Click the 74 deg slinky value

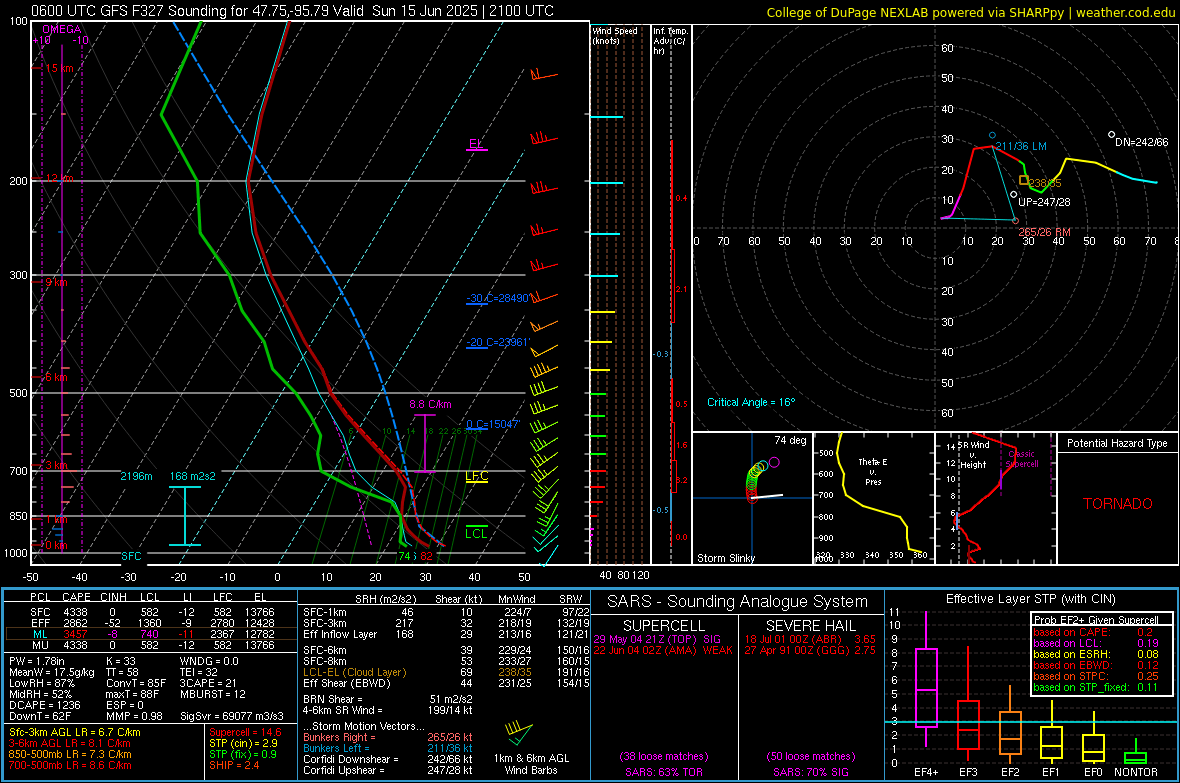pyautogui.click(x=790, y=440)
